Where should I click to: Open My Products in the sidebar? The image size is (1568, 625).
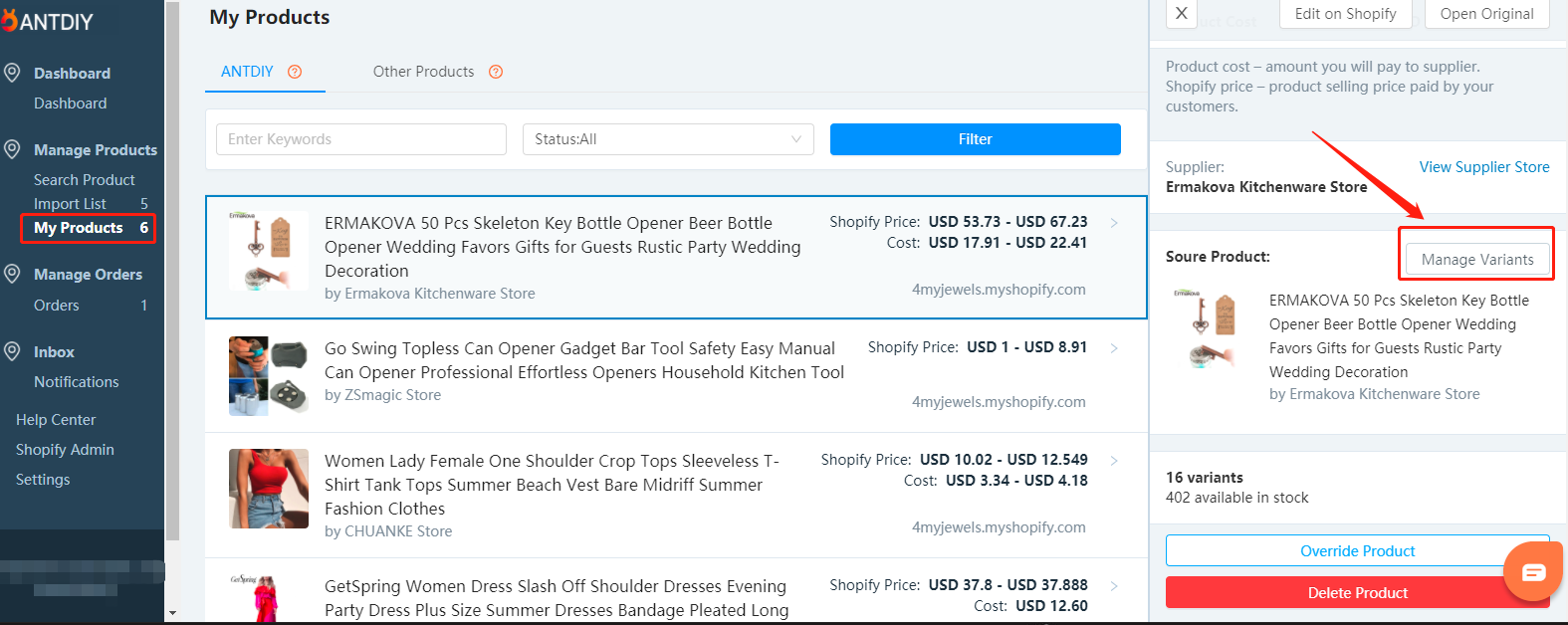[79, 228]
